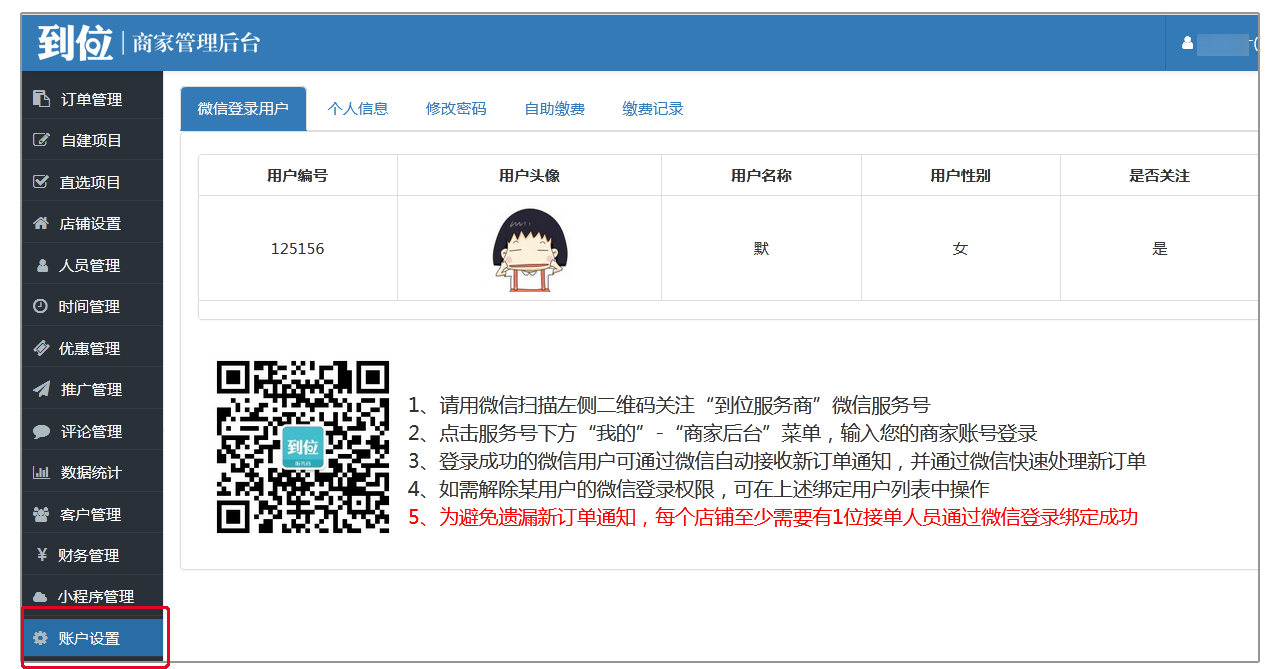Screen dimensions: 1274x669
Task: Click the 直选项目 checkmark icon
Action: (x=41, y=182)
